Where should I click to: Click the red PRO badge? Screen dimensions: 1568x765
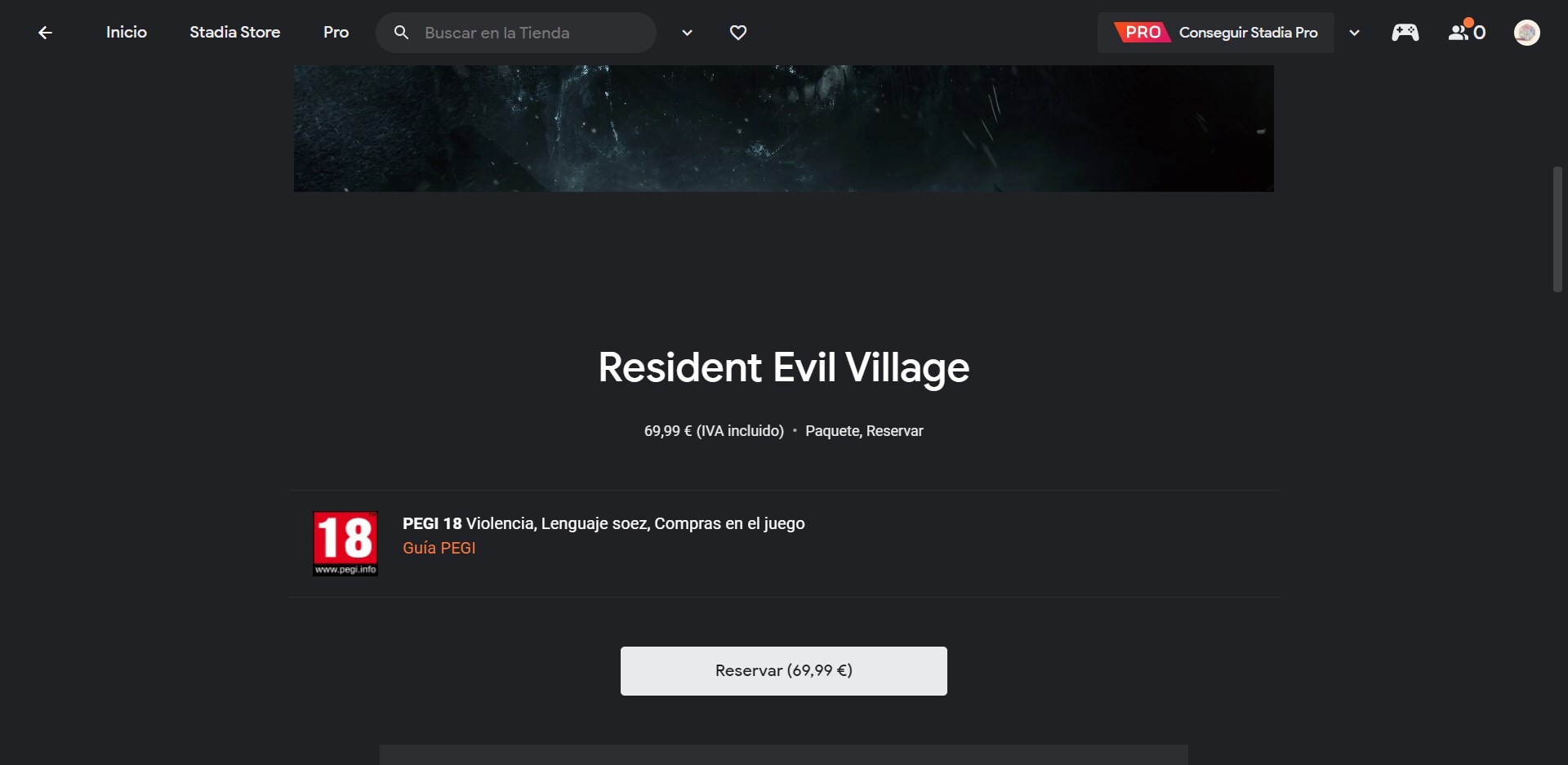point(1142,33)
